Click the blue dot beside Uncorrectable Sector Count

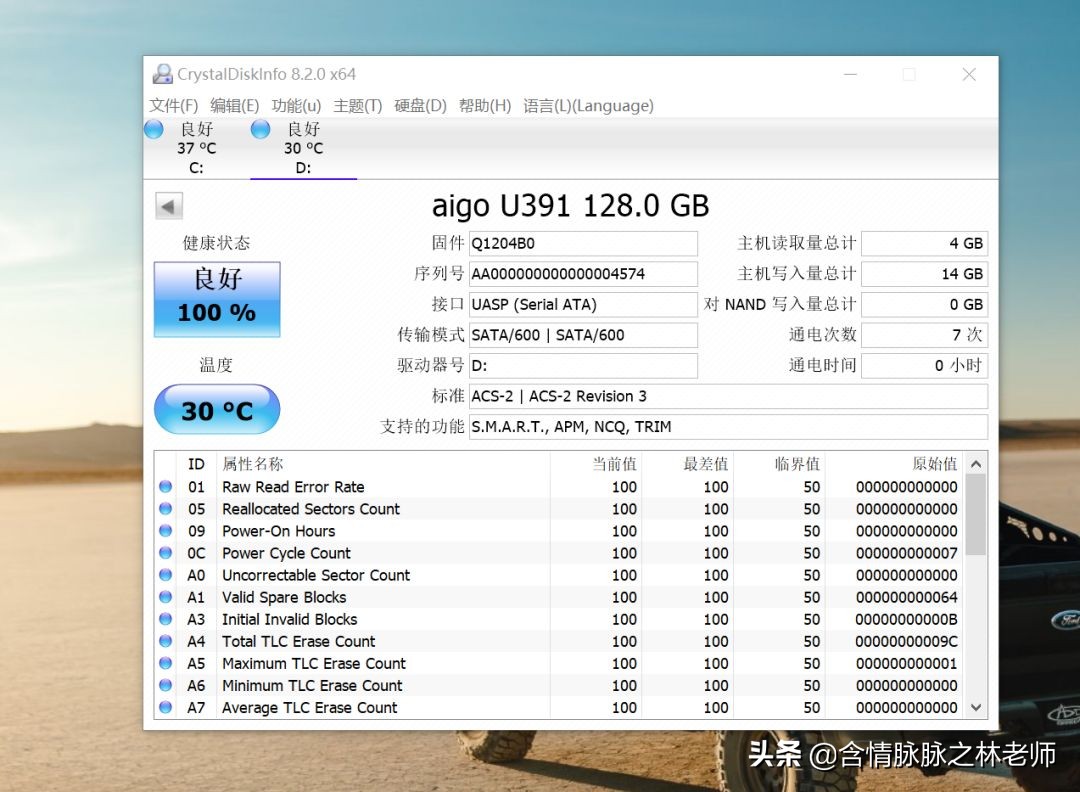click(x=163, y=575)
